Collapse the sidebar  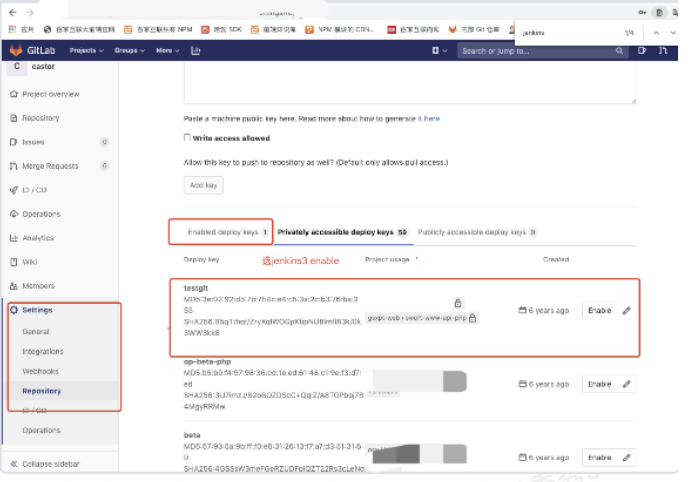coord(45,464)
